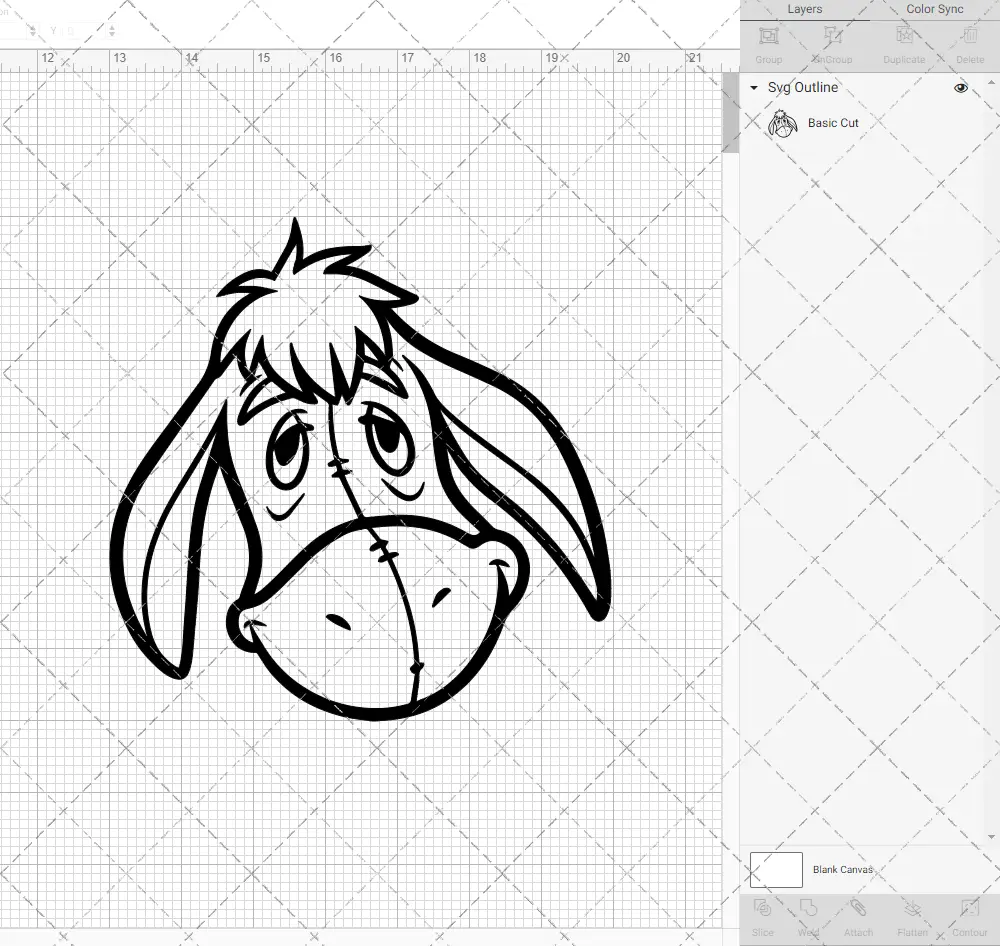Click the Attach tool icon
This screenshot has width=1000, height=946.
click(858, 908)
